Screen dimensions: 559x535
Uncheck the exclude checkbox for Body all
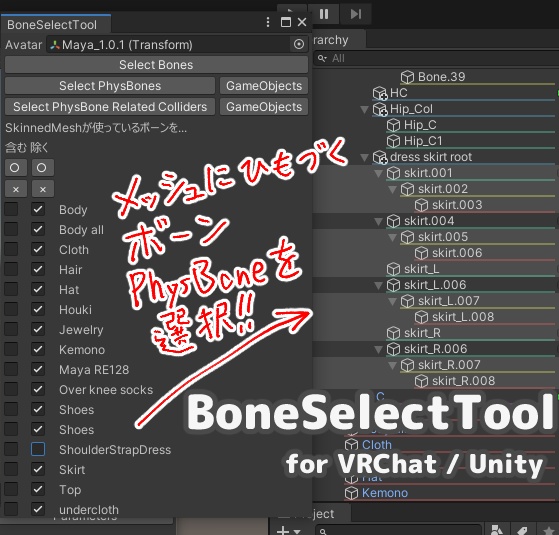coord(38,230)
